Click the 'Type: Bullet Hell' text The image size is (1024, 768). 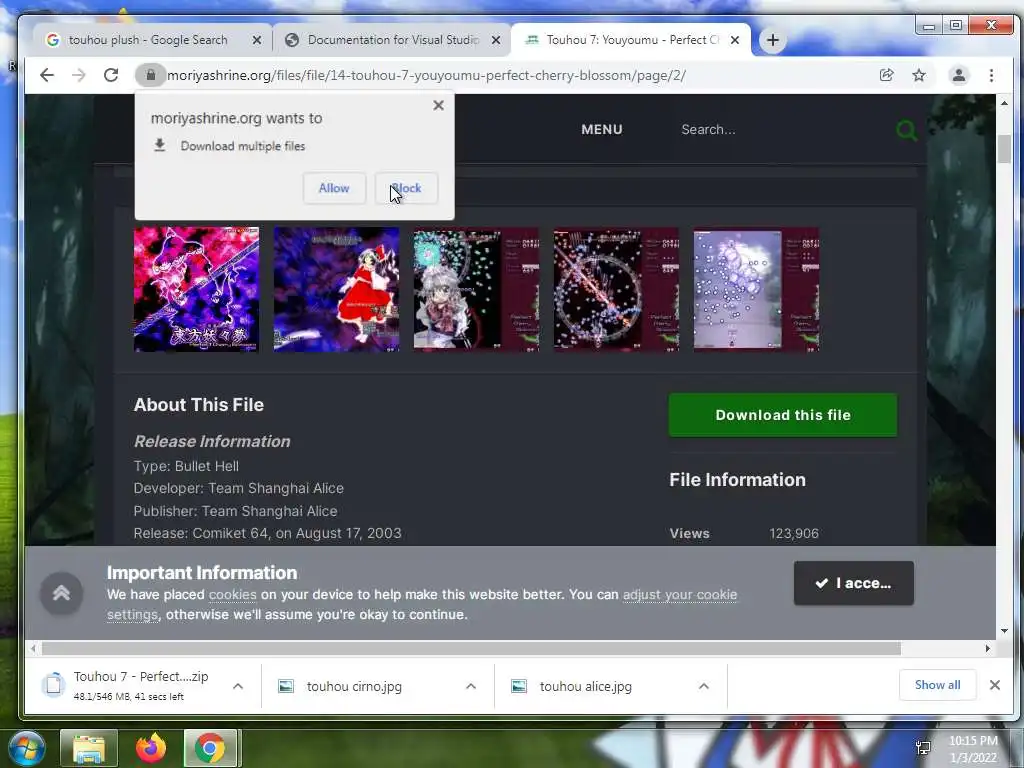186,466
